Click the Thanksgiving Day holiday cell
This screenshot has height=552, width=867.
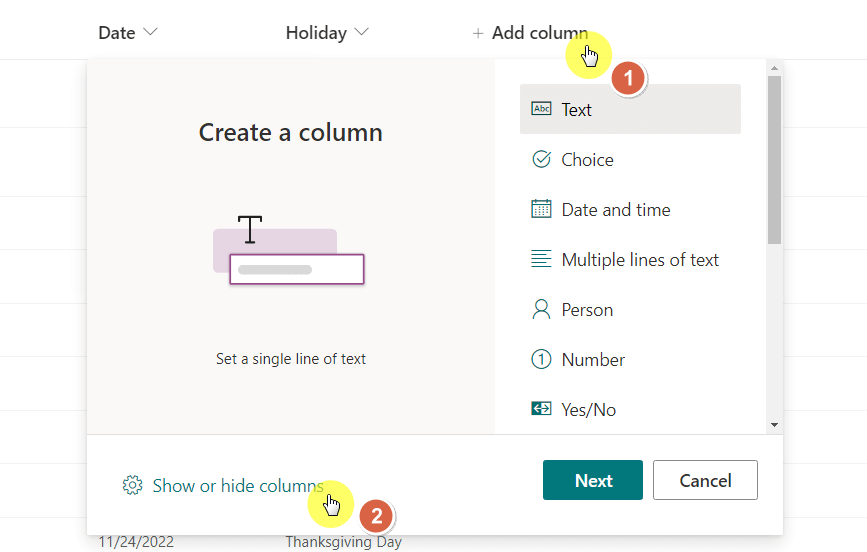[343, 542]
